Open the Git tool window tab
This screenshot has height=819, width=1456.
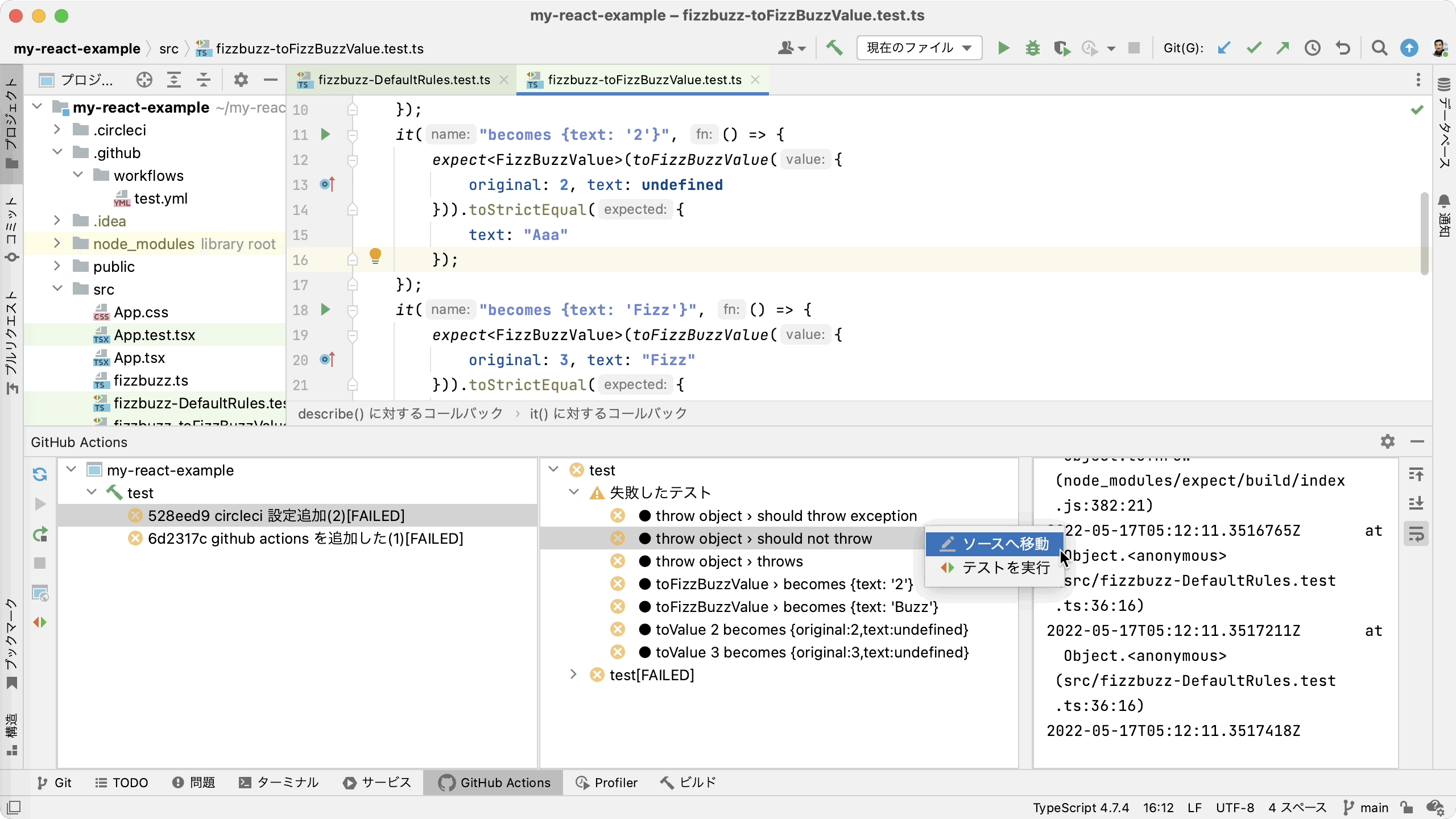click(55, 783)
